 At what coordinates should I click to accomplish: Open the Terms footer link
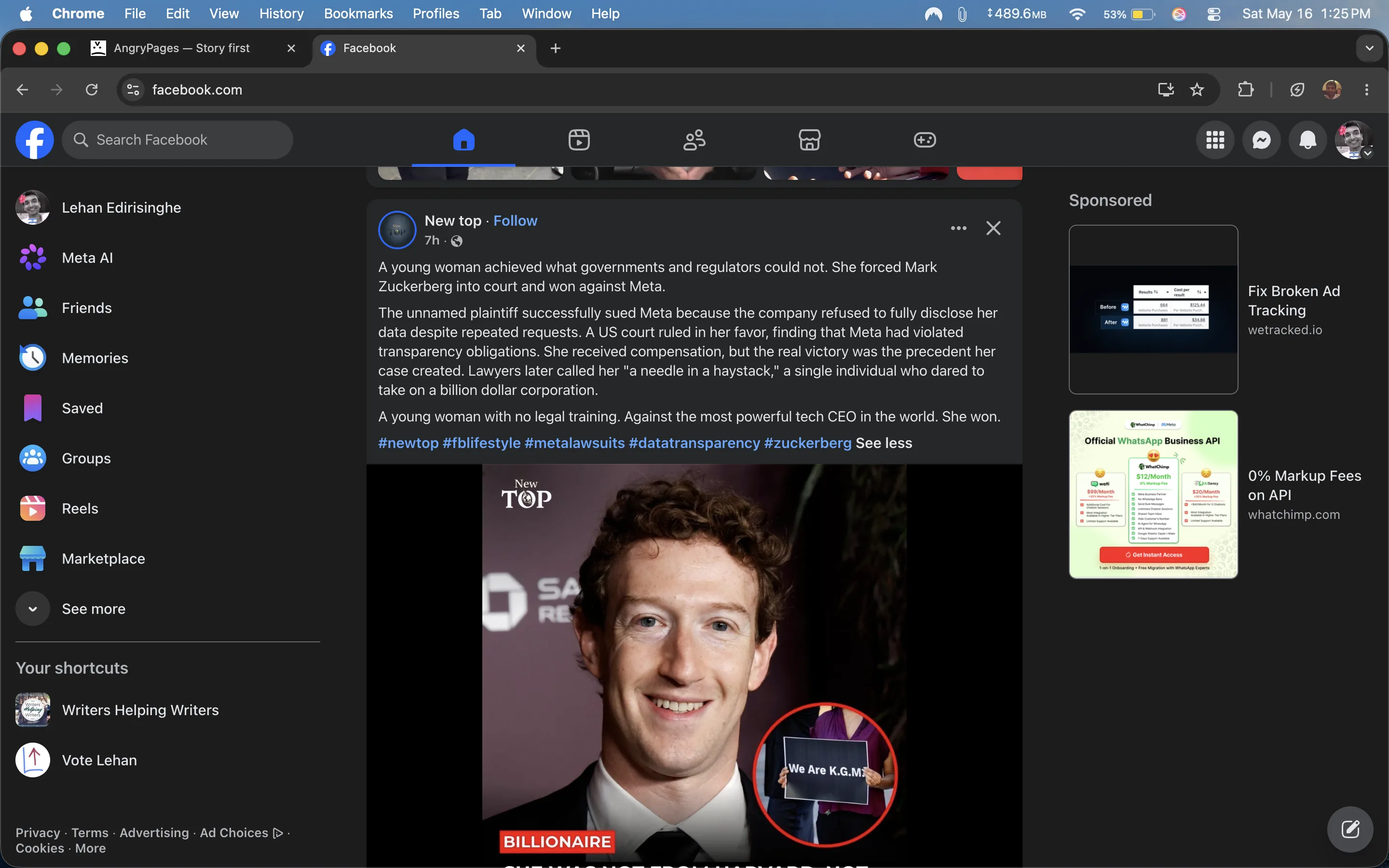90,832
